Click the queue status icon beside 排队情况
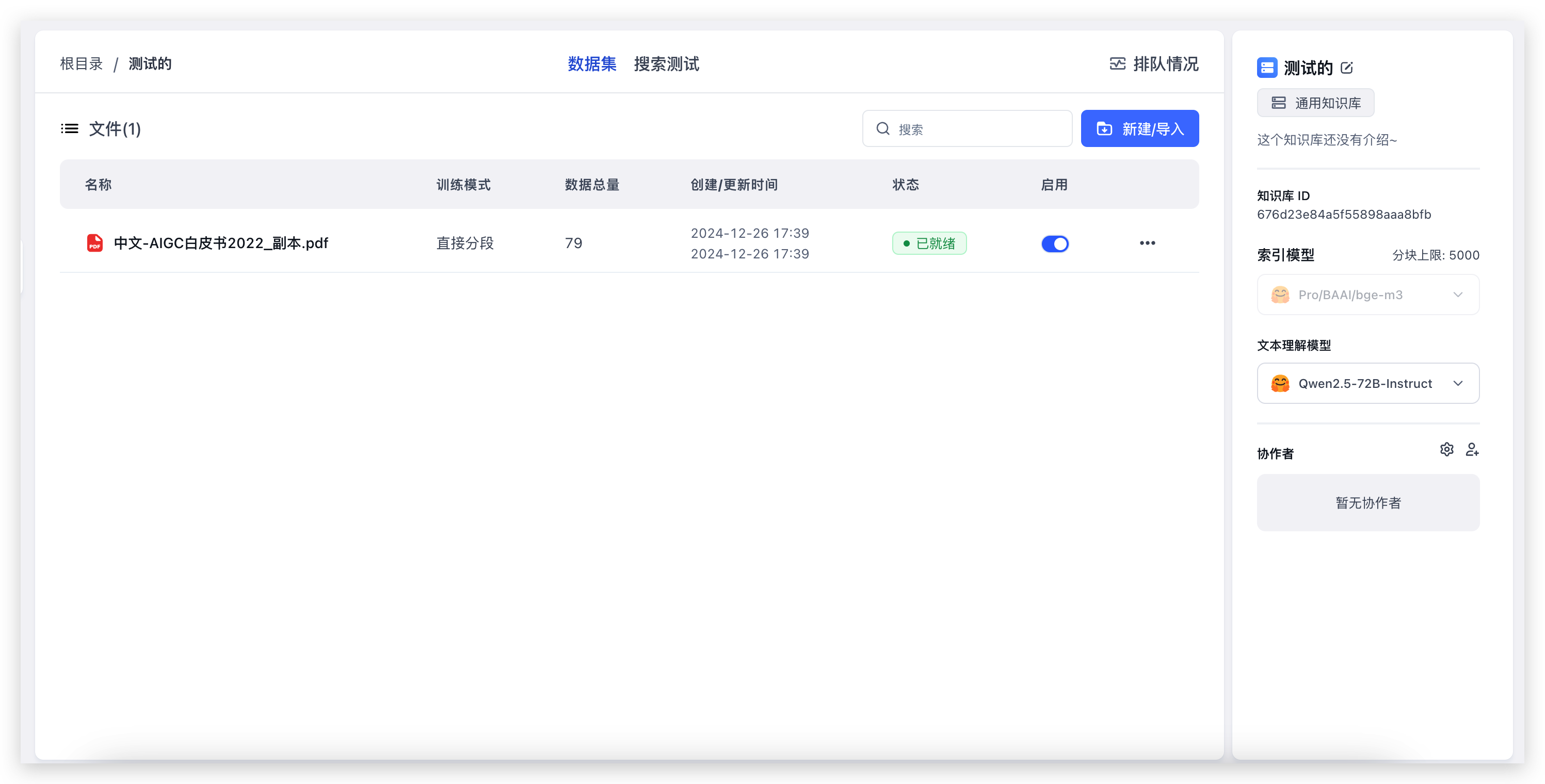 click(x=1117, y=64)
